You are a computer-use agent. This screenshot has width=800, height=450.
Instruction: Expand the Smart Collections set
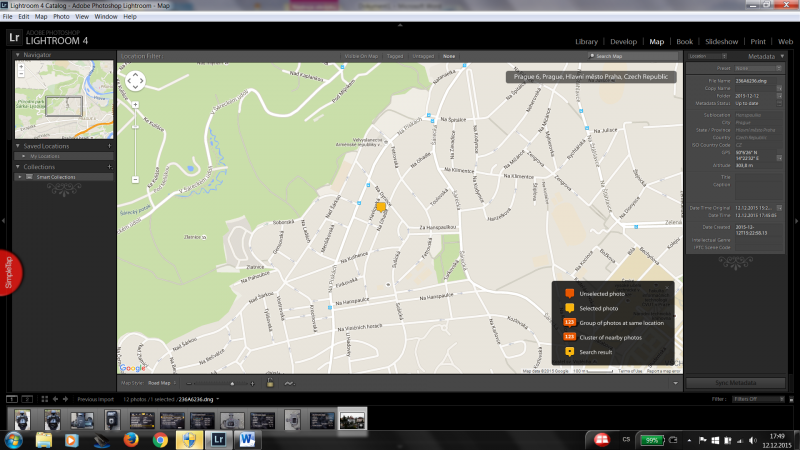[20, 177]
